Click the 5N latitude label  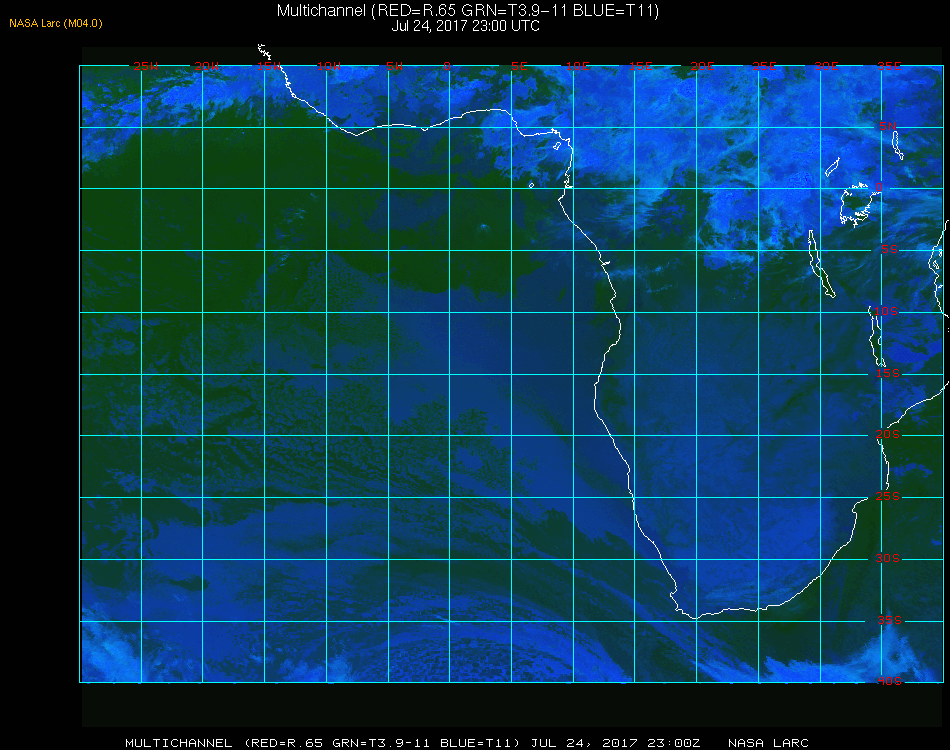pos(888,126)
